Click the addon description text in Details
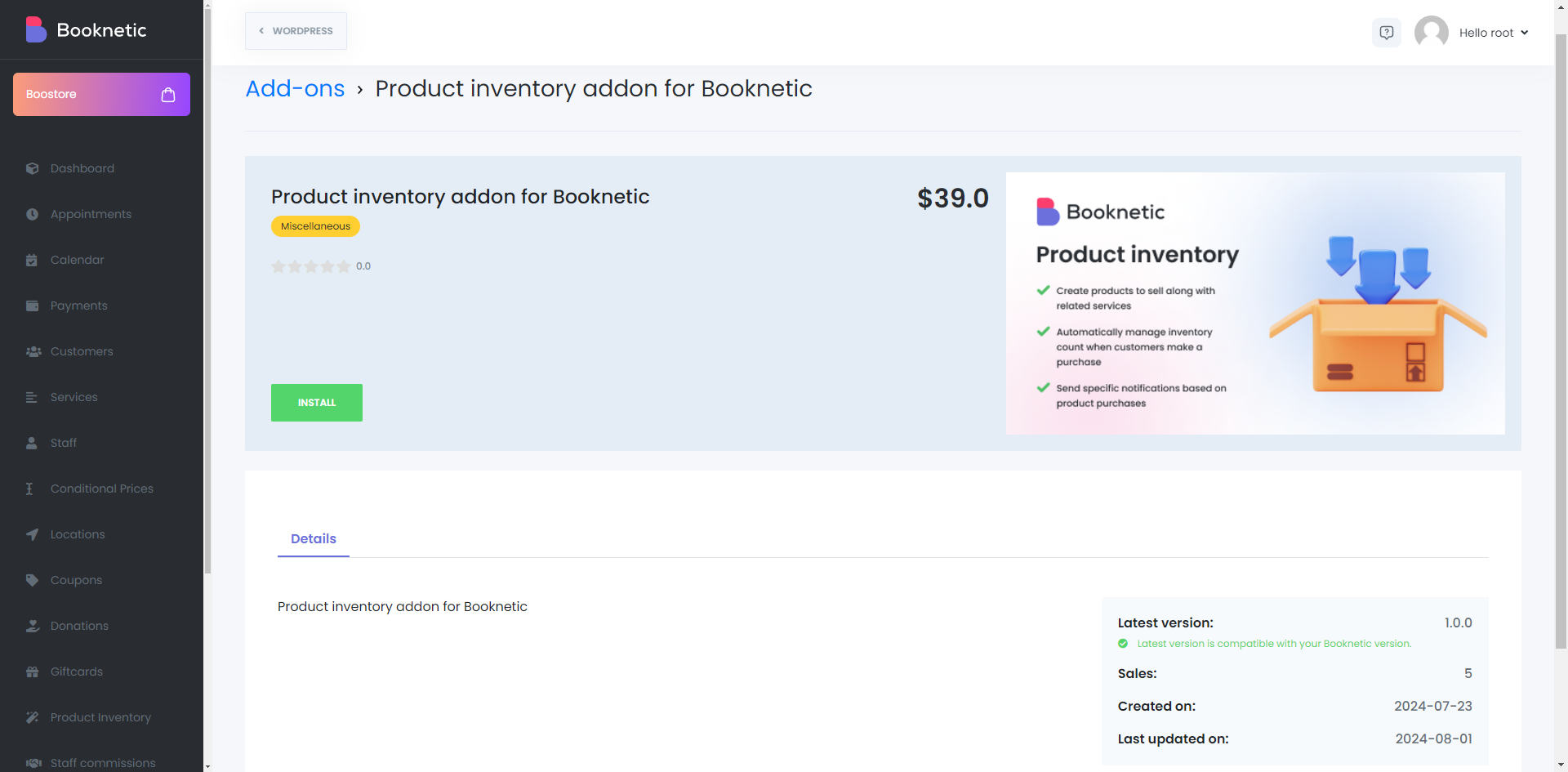 403,606
